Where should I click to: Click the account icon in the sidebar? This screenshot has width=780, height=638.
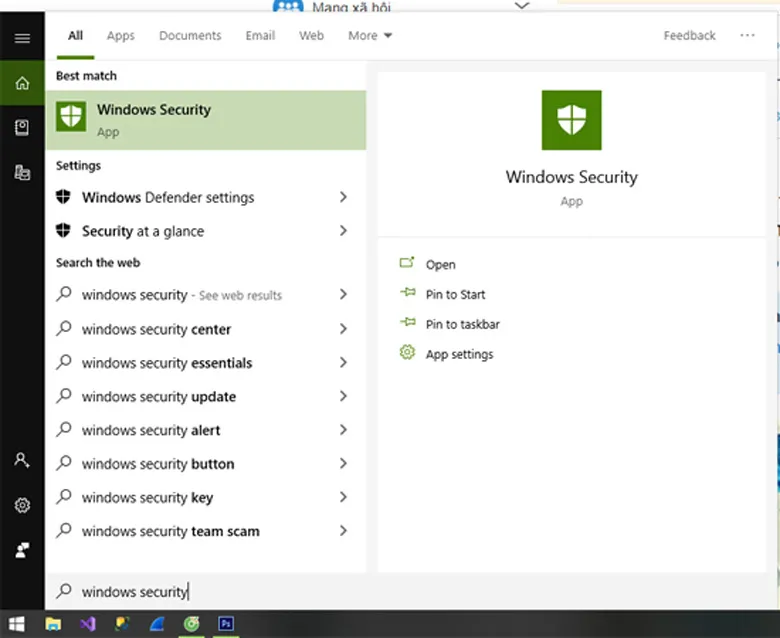pyautogui.click(x=22, y=460)
